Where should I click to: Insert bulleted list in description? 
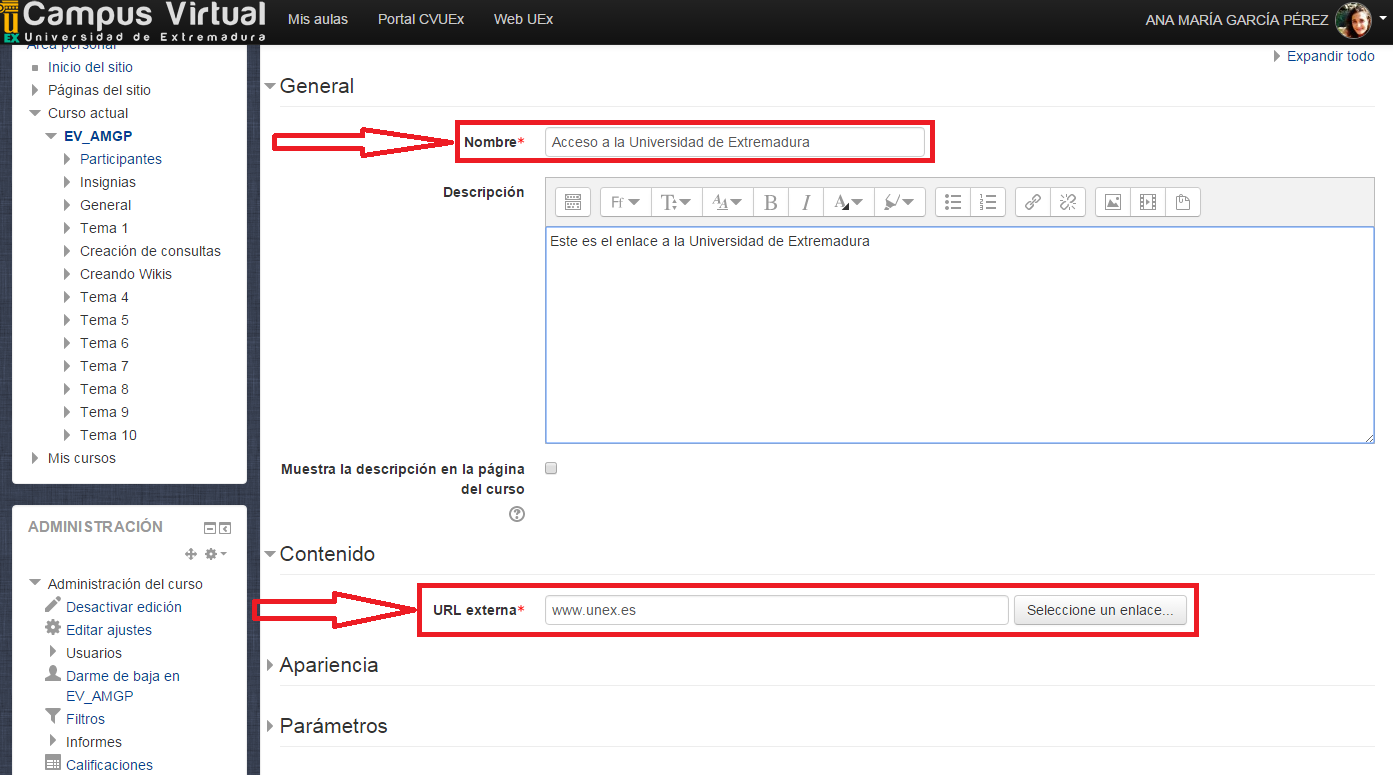[x=953, y=203]
